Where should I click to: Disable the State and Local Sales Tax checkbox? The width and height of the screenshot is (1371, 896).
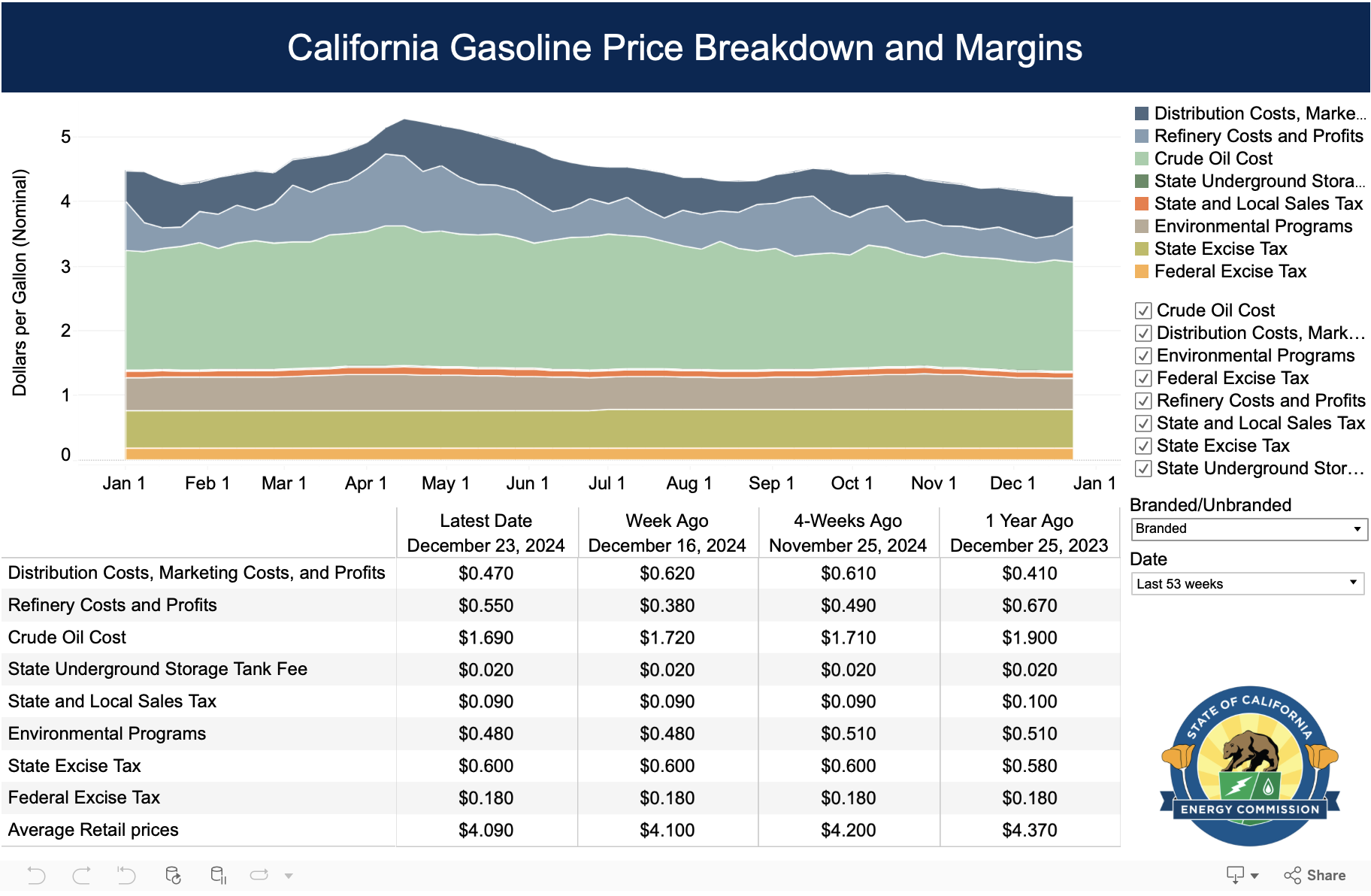pyautogui.click(x=1142, y=423)
